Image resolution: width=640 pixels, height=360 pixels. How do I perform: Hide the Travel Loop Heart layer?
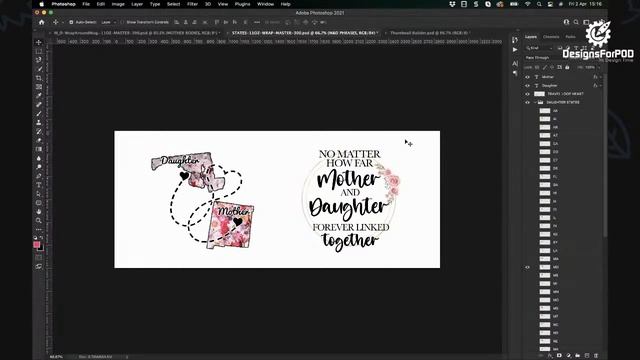coord(527,94)
